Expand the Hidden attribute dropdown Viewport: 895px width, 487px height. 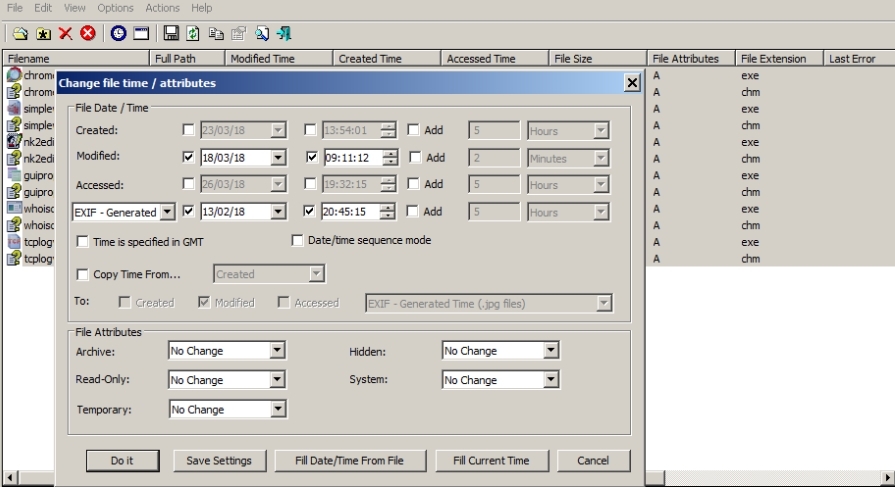(x=551, y=351)
